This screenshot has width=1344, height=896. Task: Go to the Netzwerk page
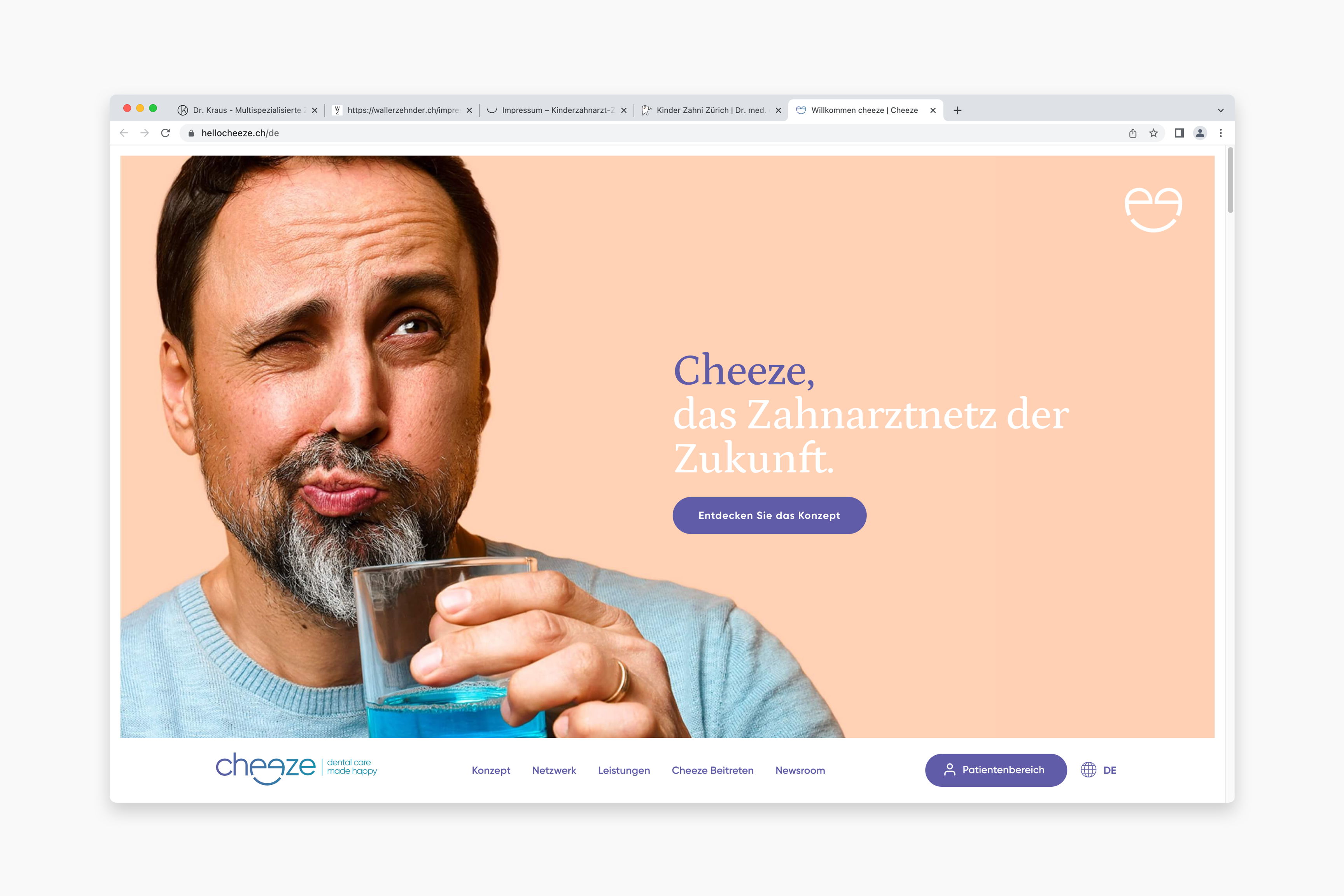click(x=554, y=770)
